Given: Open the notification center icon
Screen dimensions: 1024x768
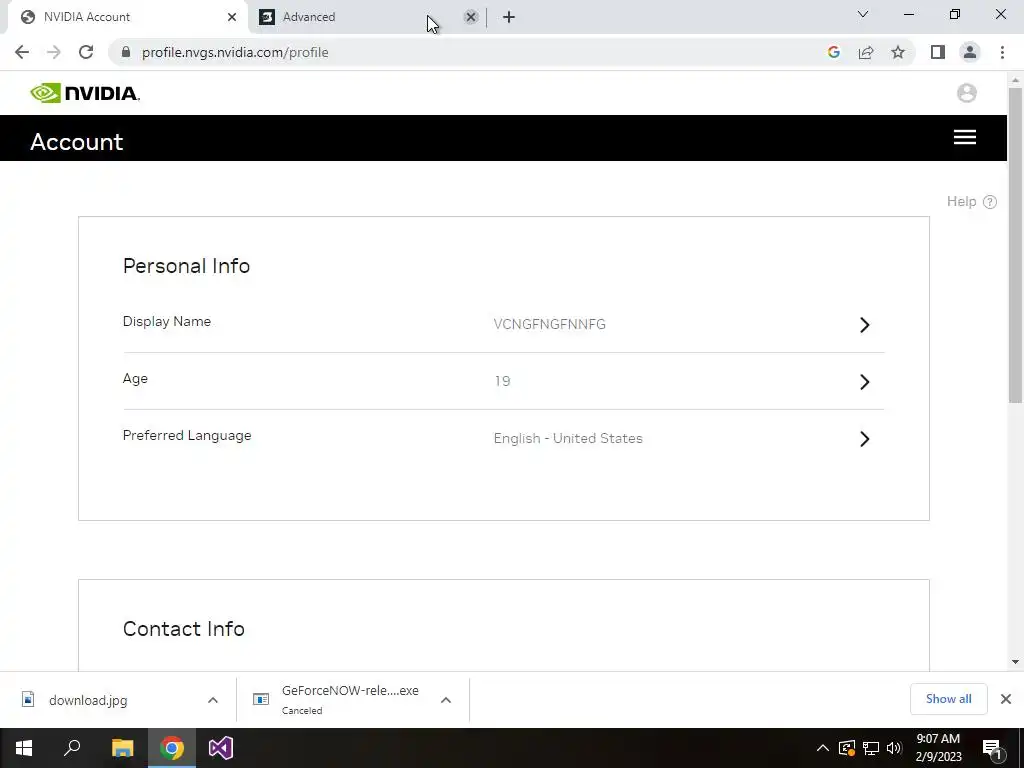Looking at the screenshot, I should tap(992, 749).
